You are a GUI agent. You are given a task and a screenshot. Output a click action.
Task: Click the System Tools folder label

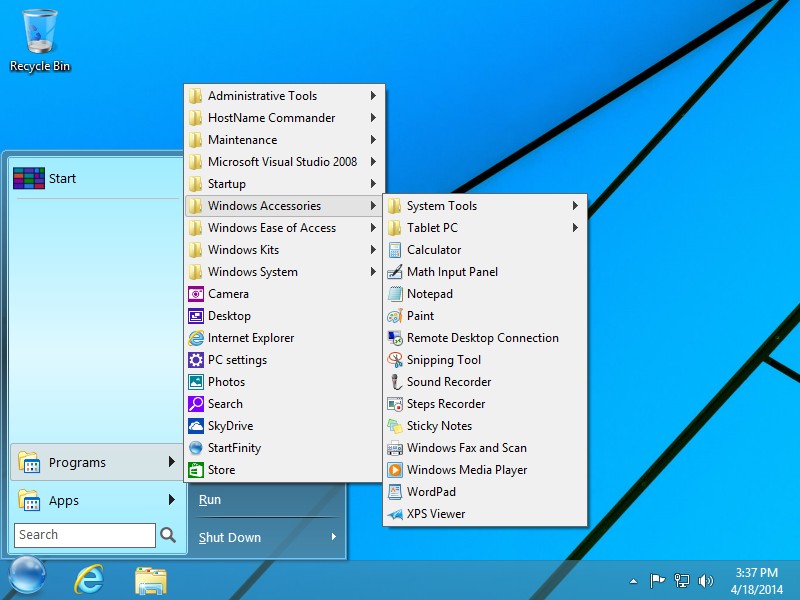coord(442,206)
